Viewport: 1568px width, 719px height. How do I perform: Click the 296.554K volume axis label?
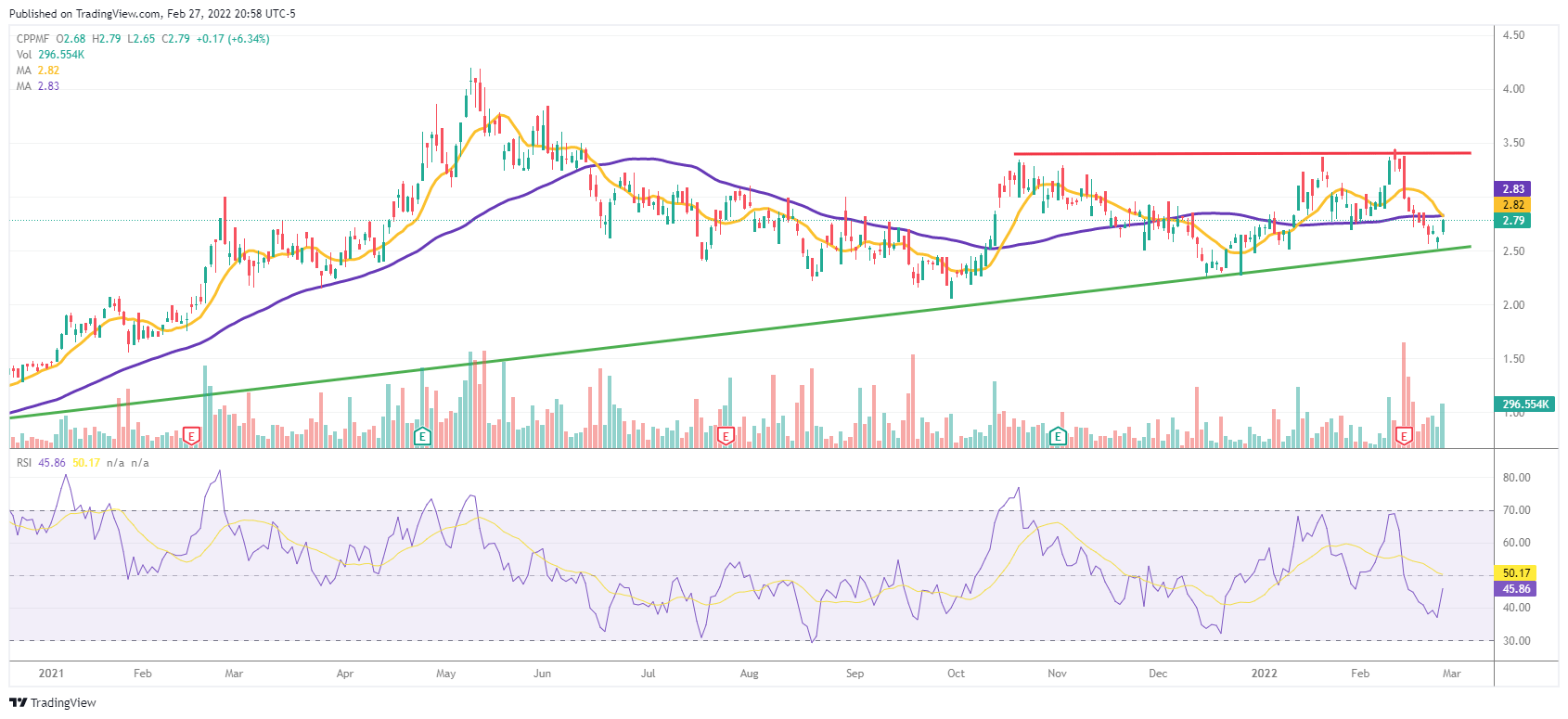pyautogui.click(x=1525, y=404)
